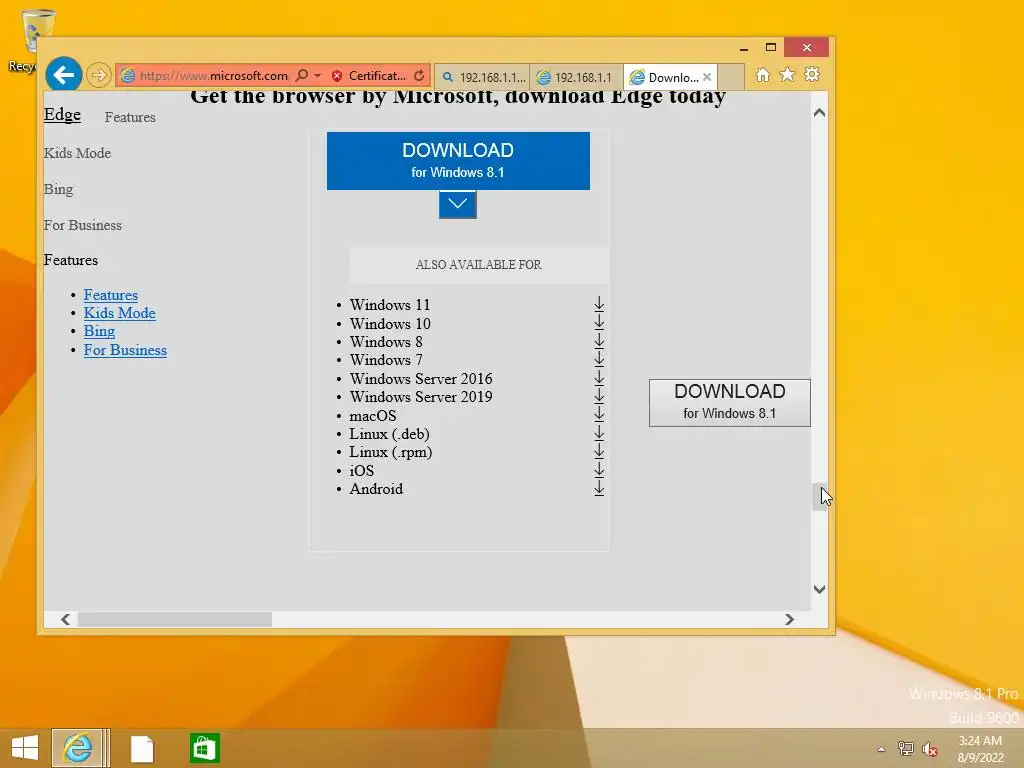Select the Windows Server 2019 entry text

[421, 396]
